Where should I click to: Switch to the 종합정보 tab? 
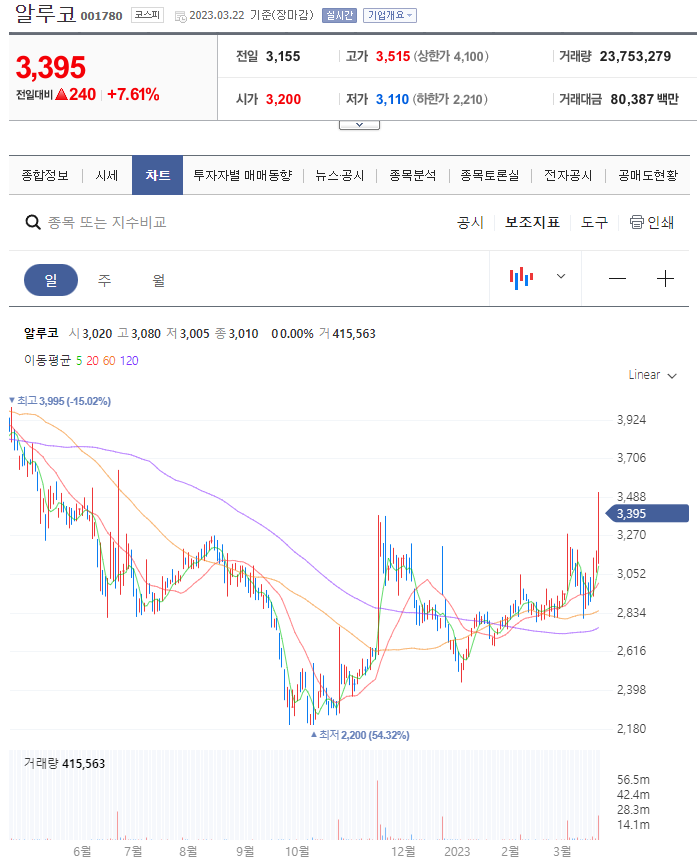click(45, 175)
